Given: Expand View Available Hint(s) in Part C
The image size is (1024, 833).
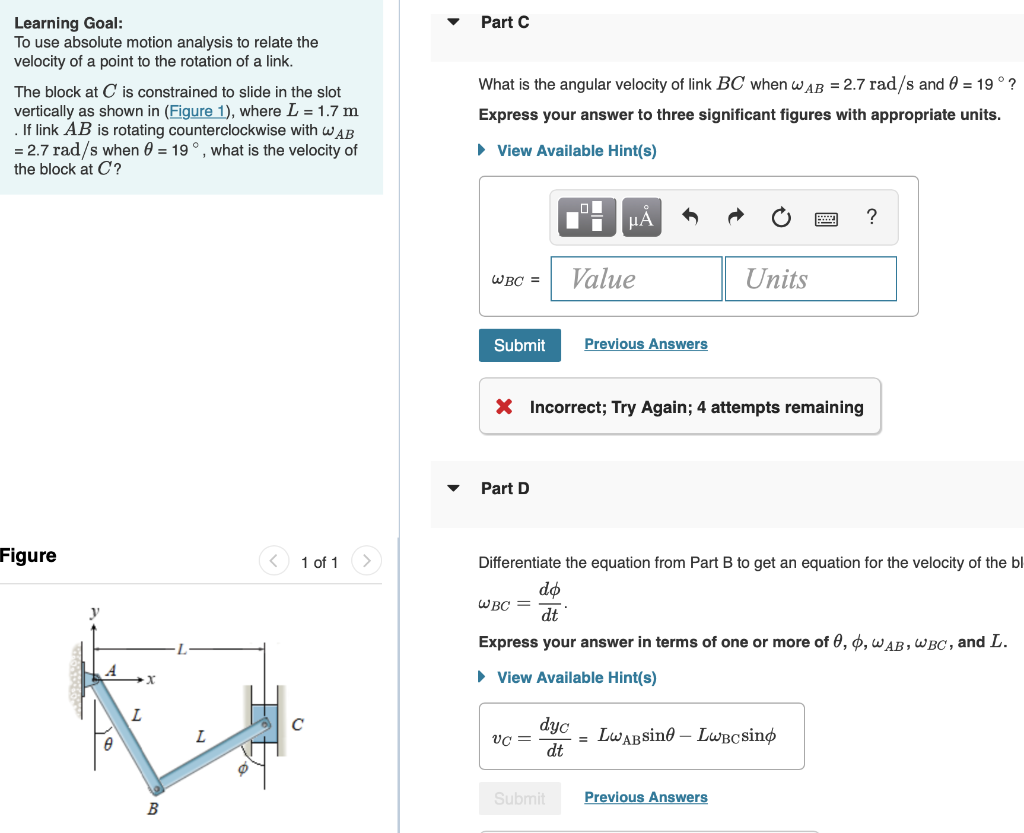Looking at the screenshot, I should tap(576, 150).
